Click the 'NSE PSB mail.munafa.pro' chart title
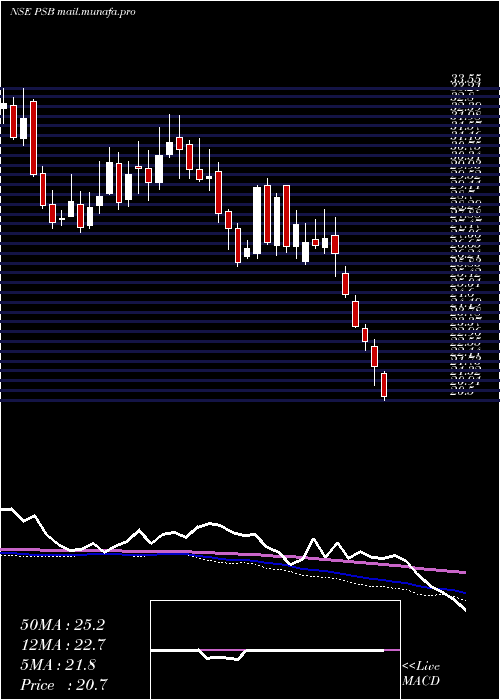500x700 pixels. pos(72,12)
